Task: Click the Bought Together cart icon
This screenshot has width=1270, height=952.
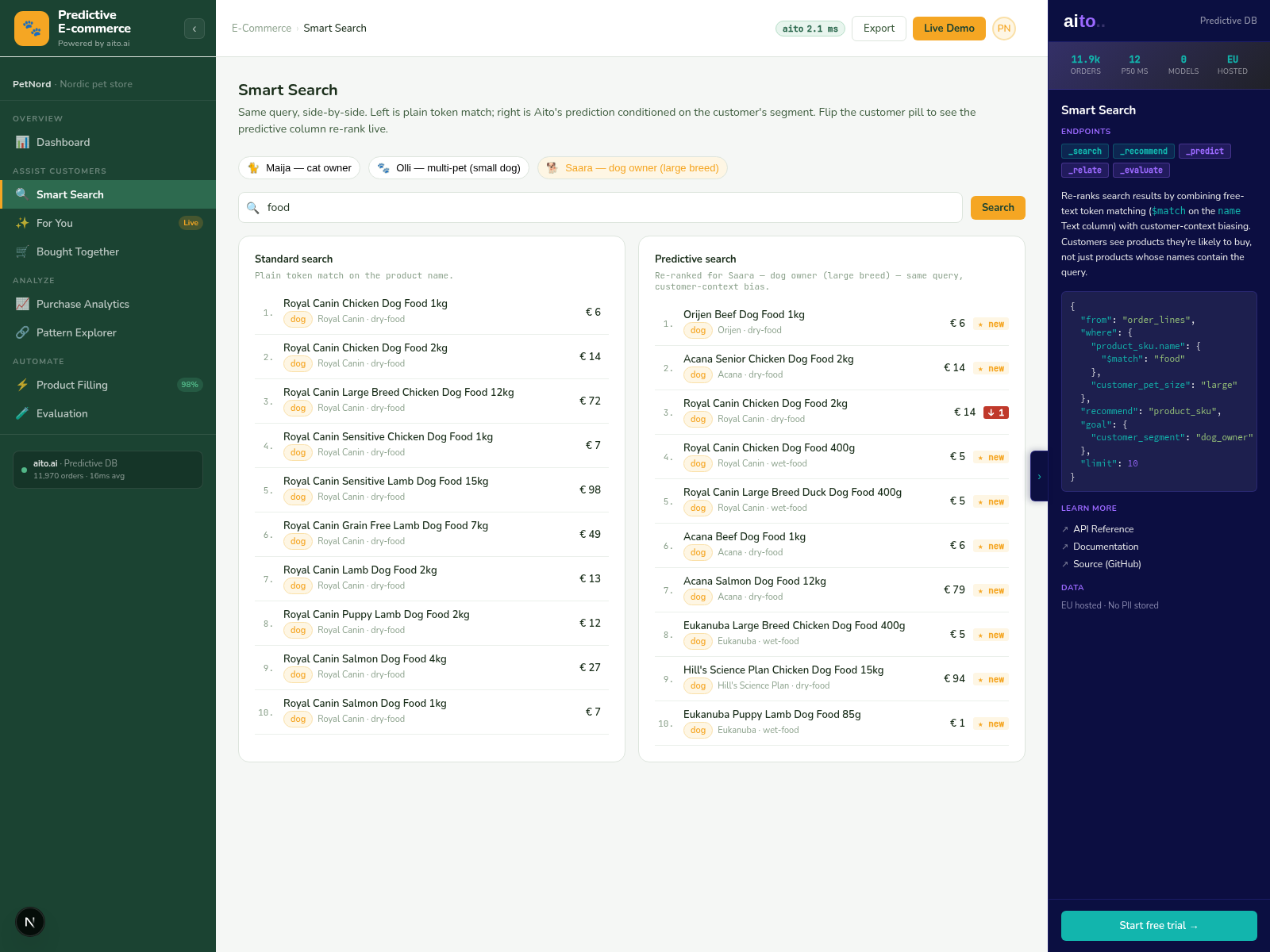Action: coord(22,251)
